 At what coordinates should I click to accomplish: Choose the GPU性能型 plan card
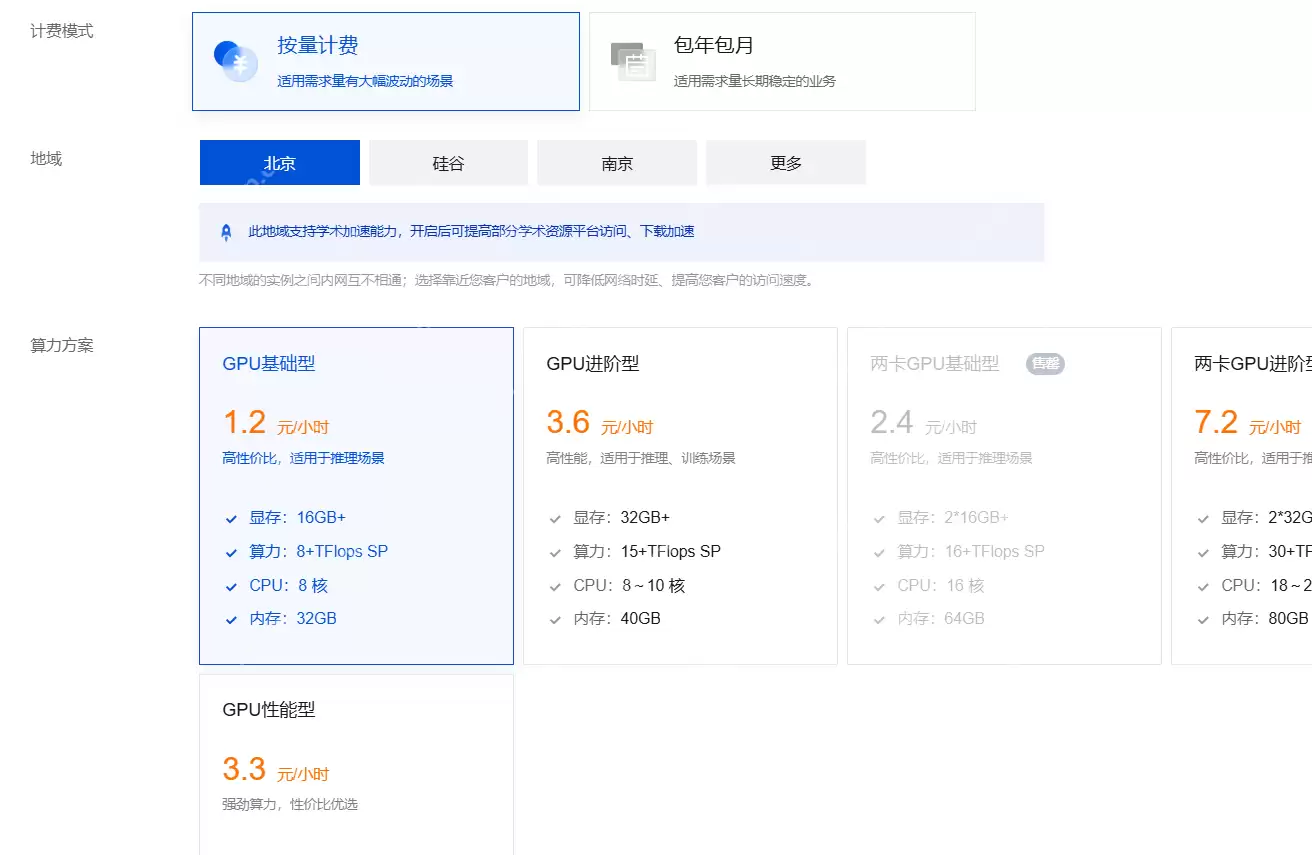tap(356, 760)
